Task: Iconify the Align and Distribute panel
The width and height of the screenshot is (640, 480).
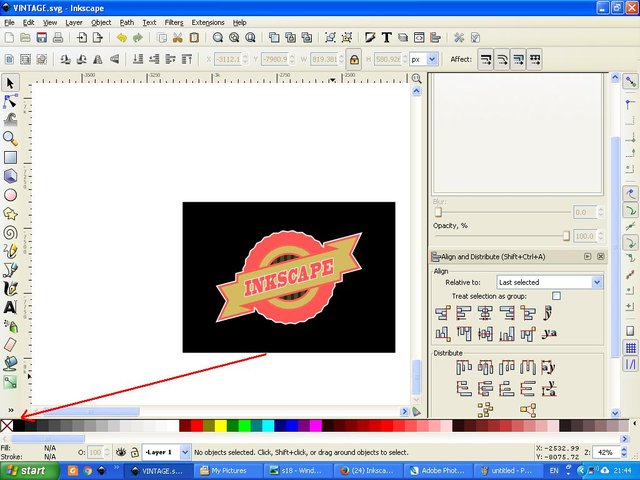Action: [587, 256]
